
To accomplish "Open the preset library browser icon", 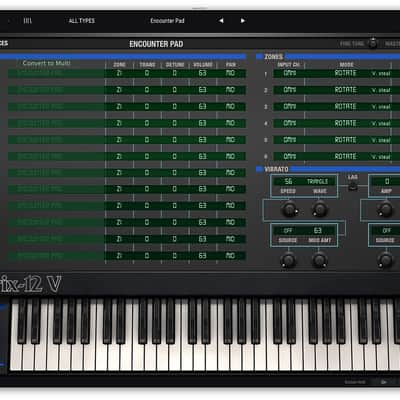I will pos(28,21).
